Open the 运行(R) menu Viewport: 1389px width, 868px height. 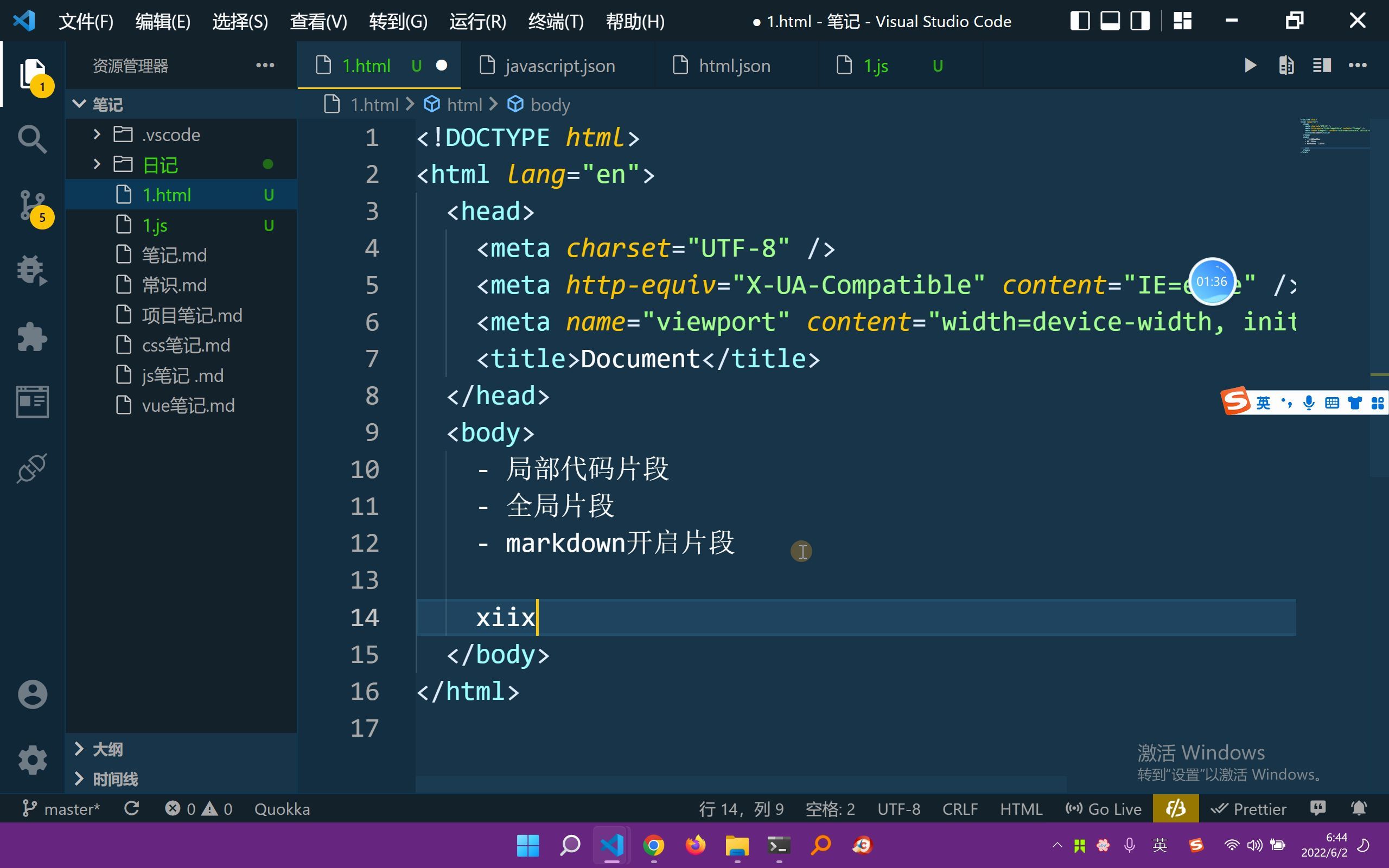coord(477,21)
